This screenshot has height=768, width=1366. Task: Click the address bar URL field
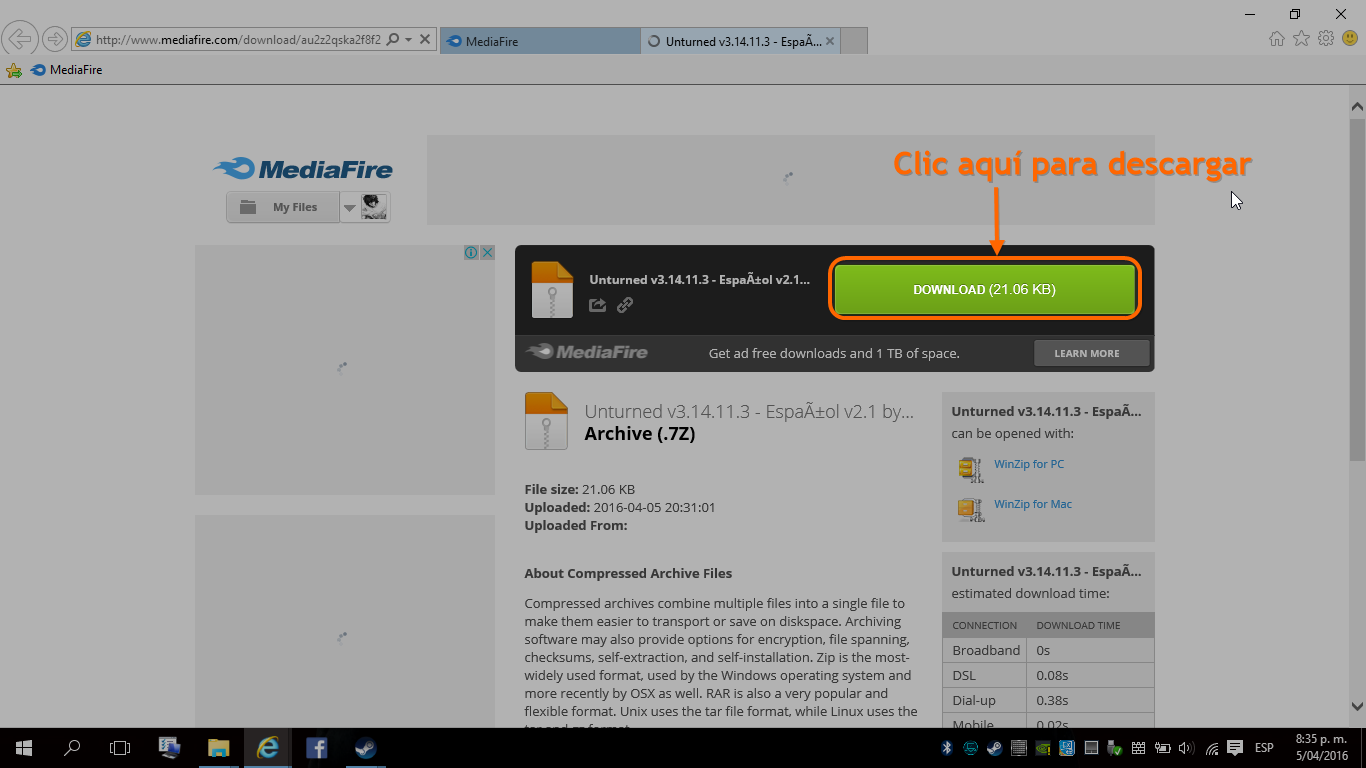[238, 40]
